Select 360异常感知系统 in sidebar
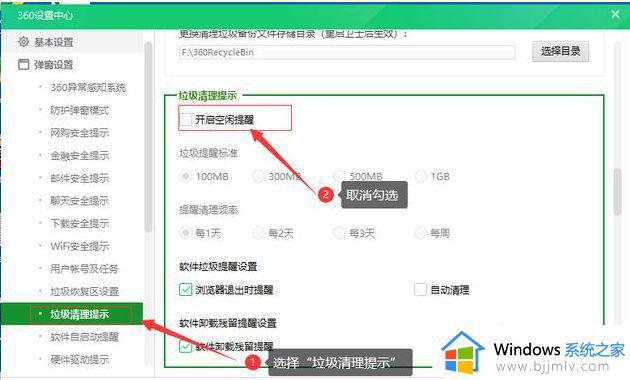This screenshot has height=380, width=630. coord(88,88)
